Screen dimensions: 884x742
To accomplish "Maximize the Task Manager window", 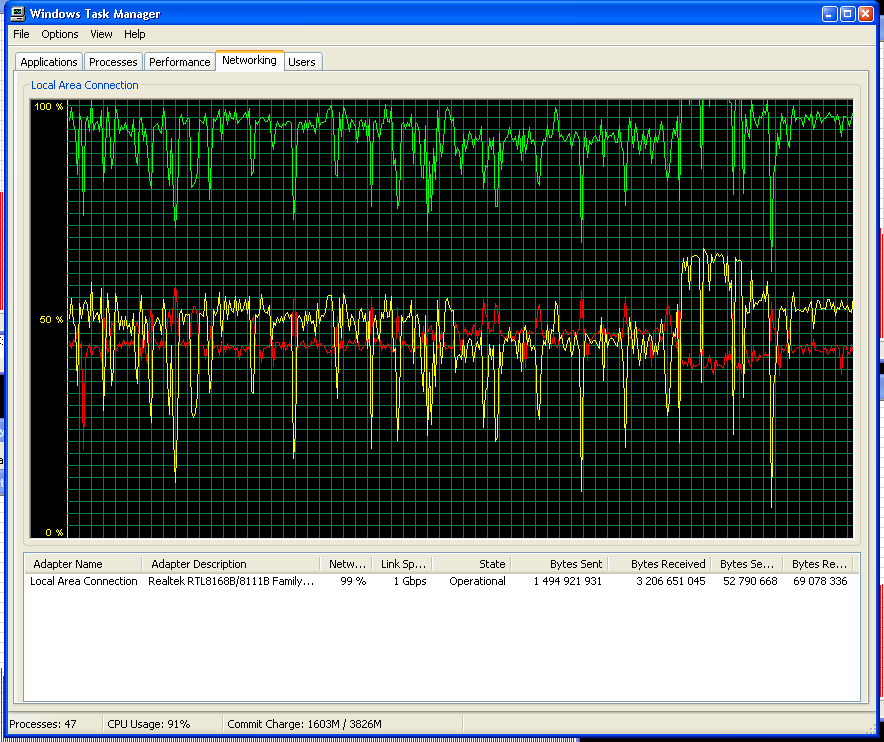I will 848,14.
